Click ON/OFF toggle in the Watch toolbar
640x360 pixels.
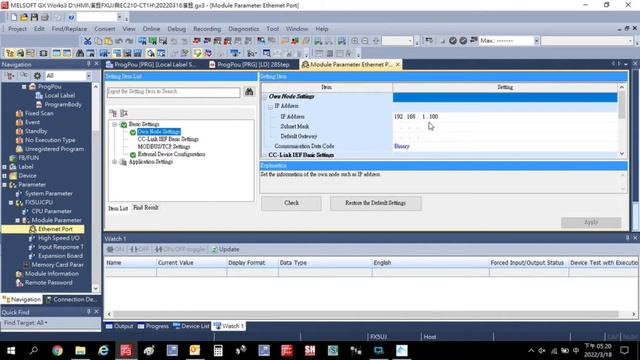pos(180,249)
